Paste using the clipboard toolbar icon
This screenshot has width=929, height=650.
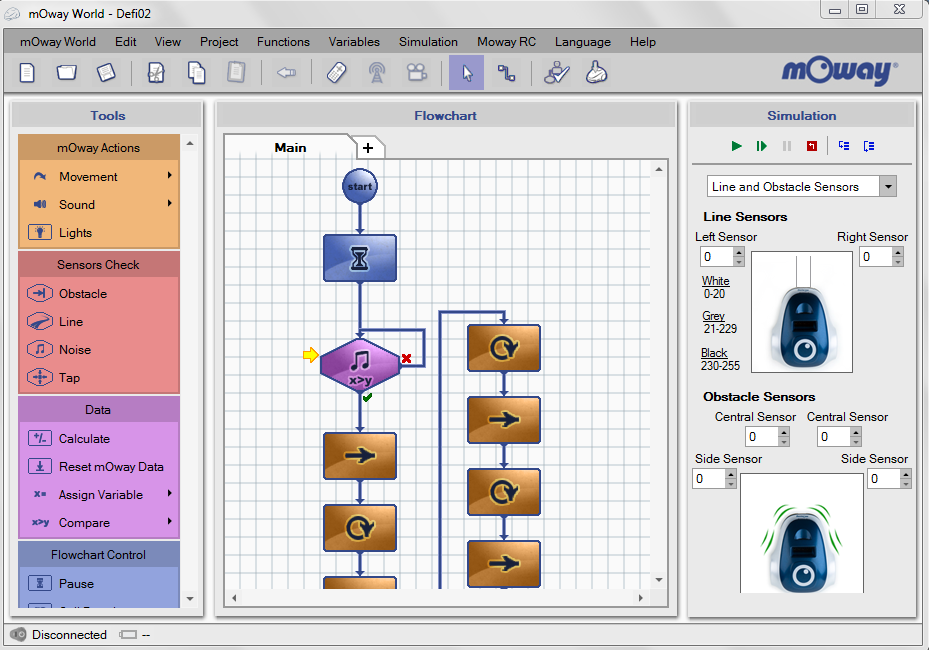tap(236, 73)
